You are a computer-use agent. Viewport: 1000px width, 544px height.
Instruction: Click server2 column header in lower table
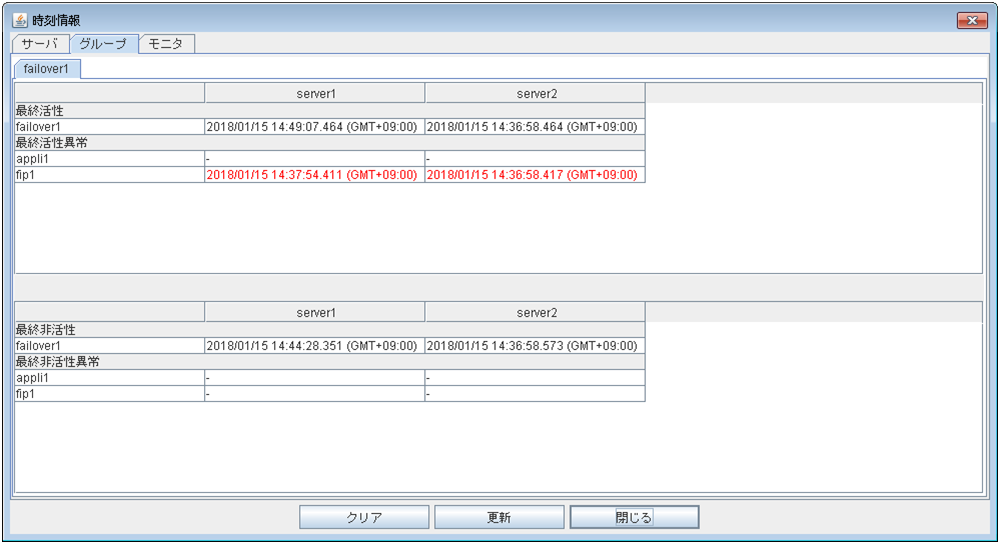click(x=535, y=313)
